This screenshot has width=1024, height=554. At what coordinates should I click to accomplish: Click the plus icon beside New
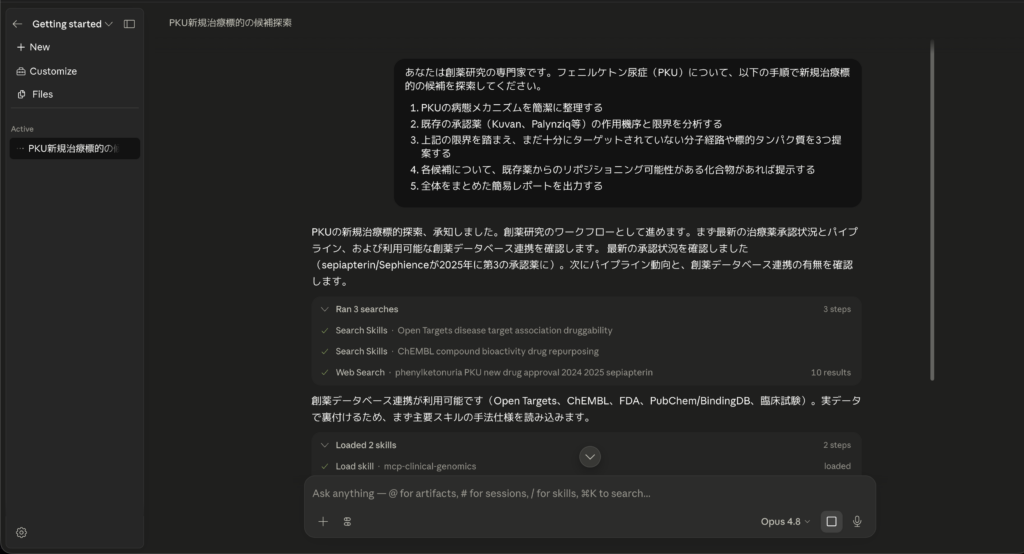(21, 47)
